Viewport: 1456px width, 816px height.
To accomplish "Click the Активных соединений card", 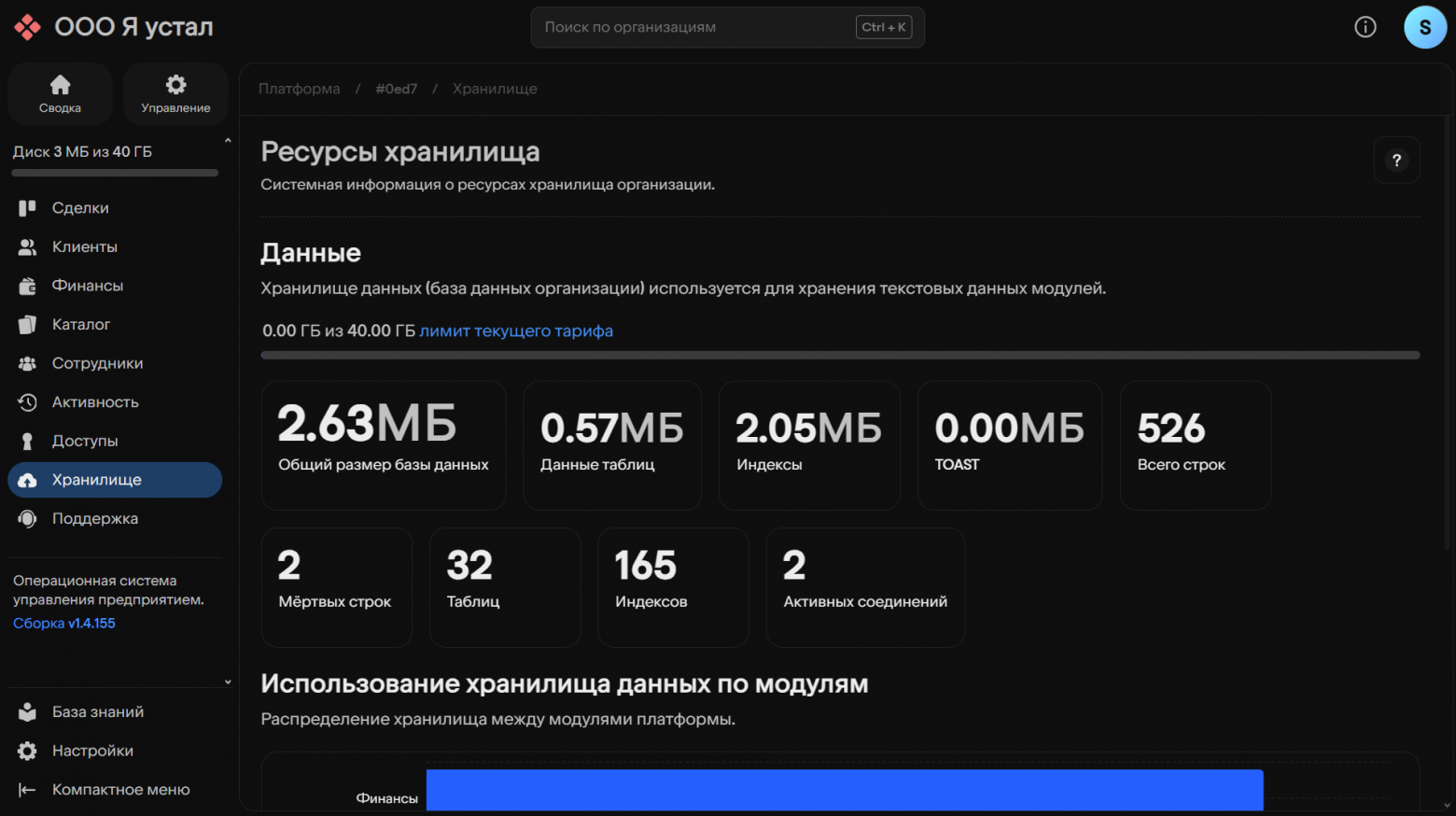I will click(865, 587).
